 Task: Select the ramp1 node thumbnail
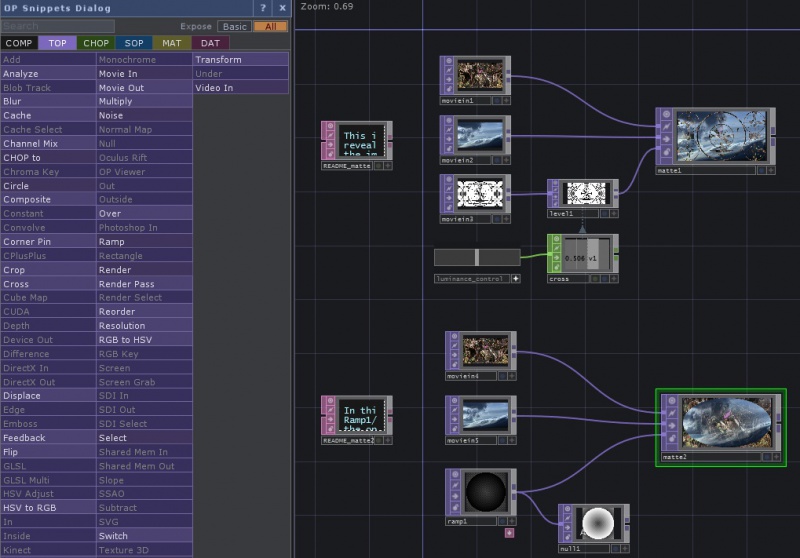tap(485, 492)
